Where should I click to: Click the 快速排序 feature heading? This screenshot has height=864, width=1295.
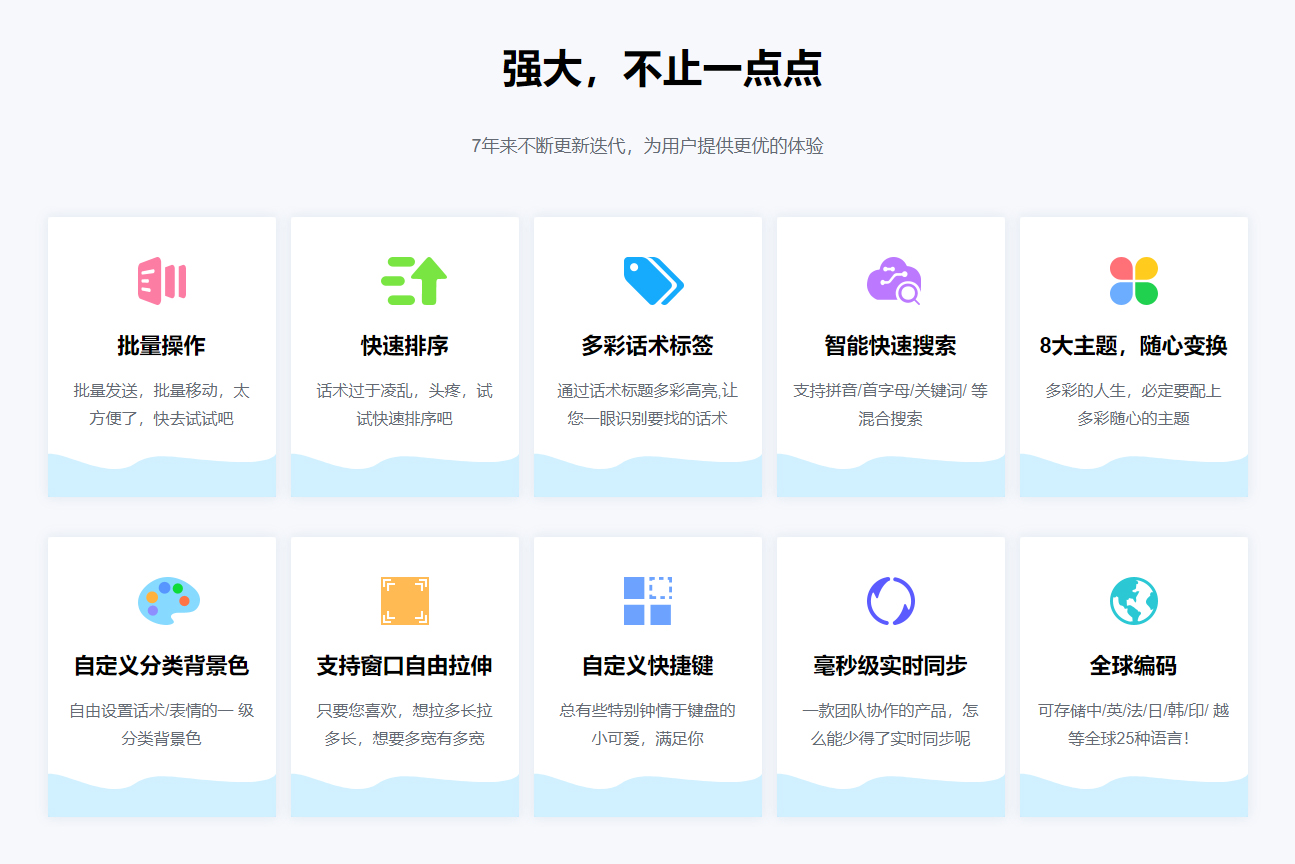tap(404, 345)
